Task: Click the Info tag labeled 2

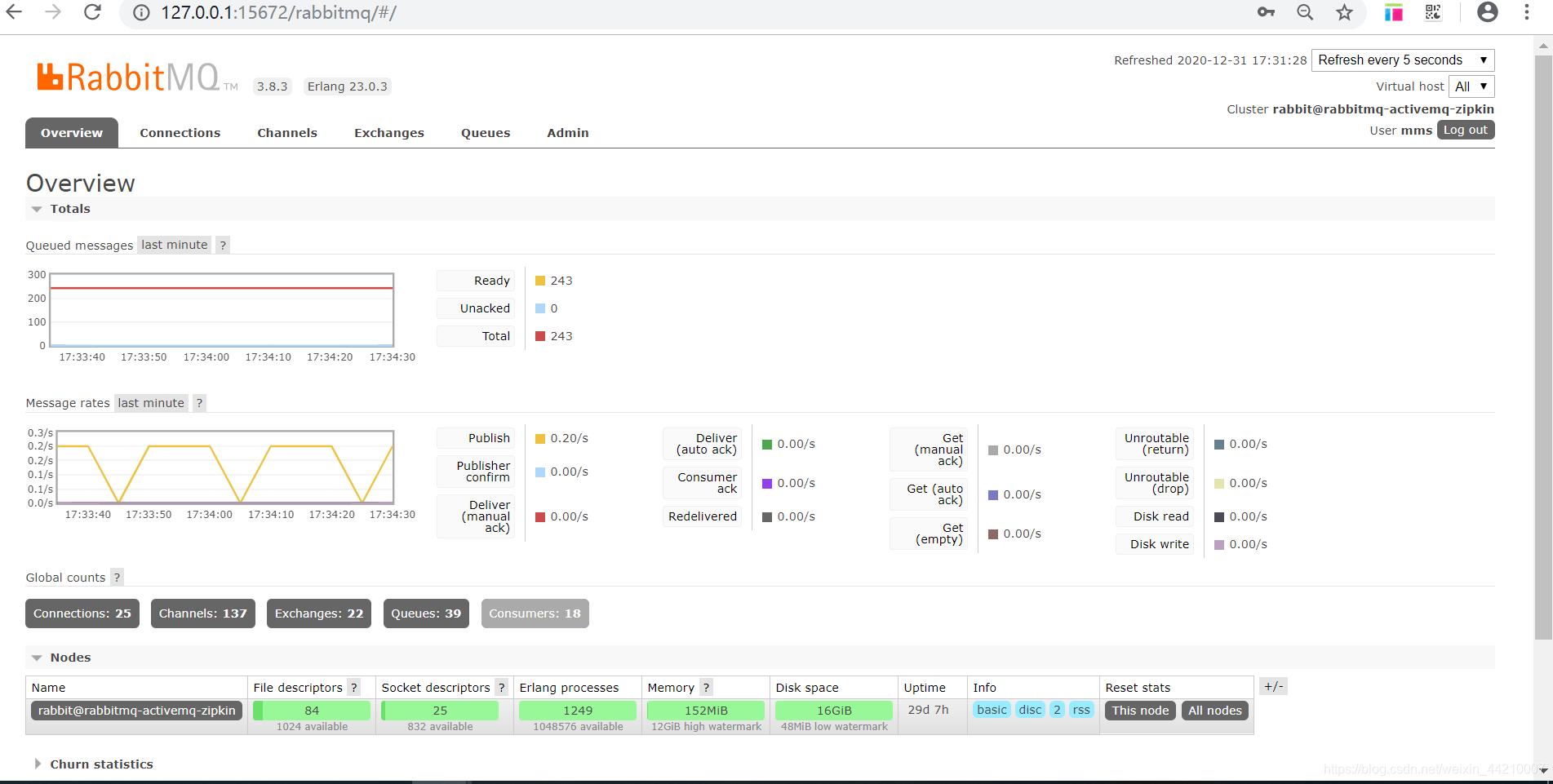Action: (x=1057, y=710)
